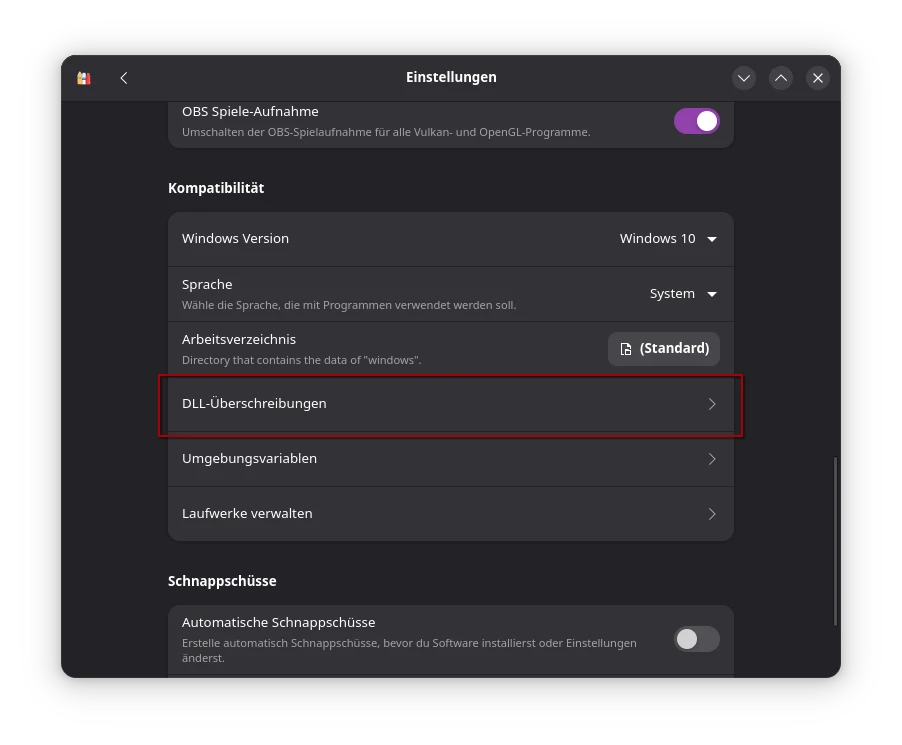Click the arrow beside Laufwerke verwalten
Screen dimensions: 902x745
click(712, 514)
